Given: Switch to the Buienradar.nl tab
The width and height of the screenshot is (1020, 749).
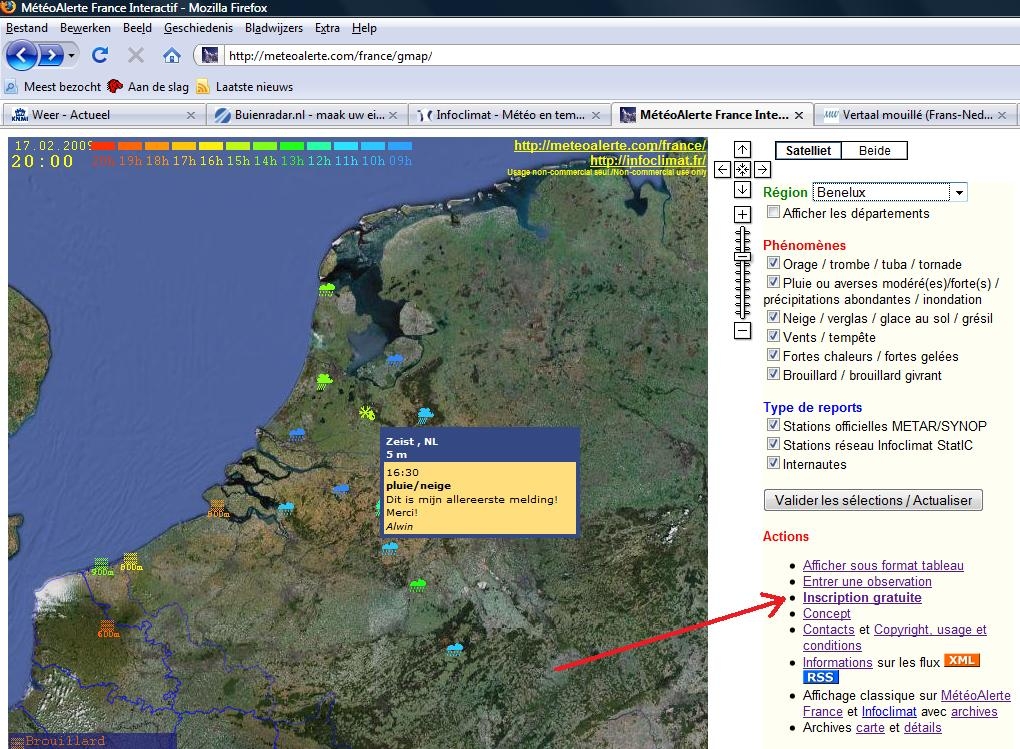Looking at the screenshot, I should pos(307,115).
